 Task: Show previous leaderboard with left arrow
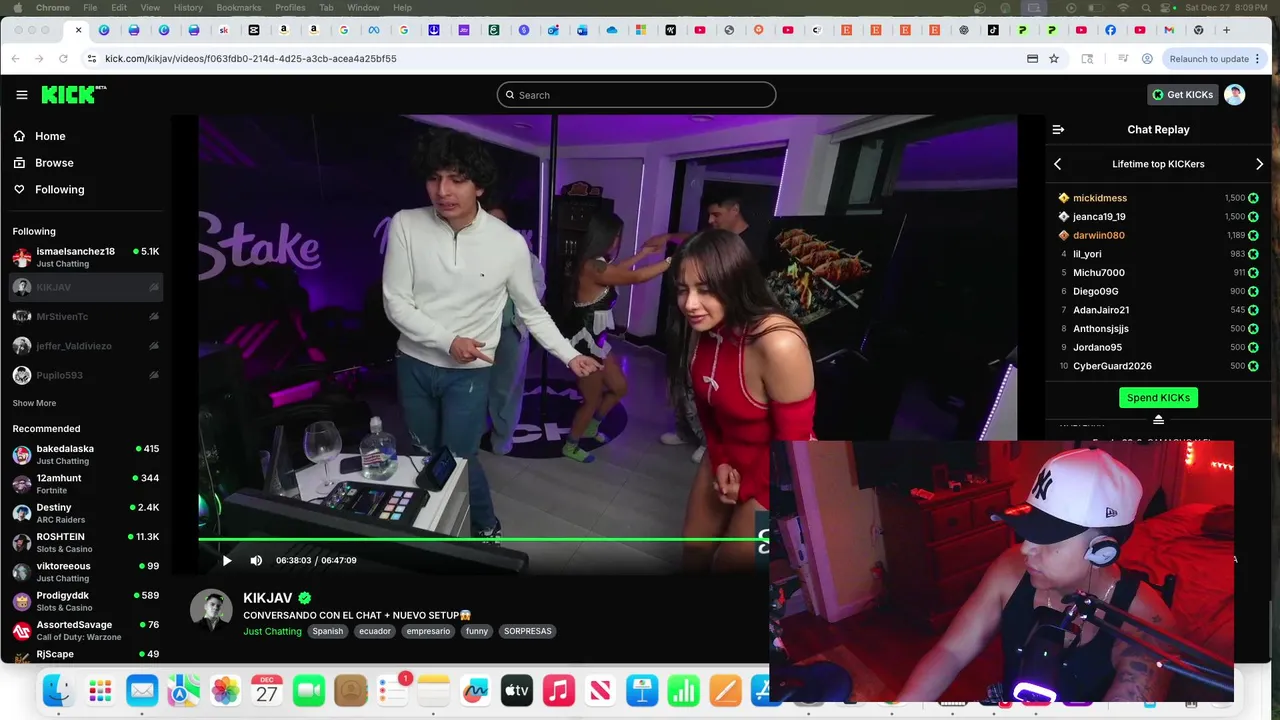(1058, 164)
